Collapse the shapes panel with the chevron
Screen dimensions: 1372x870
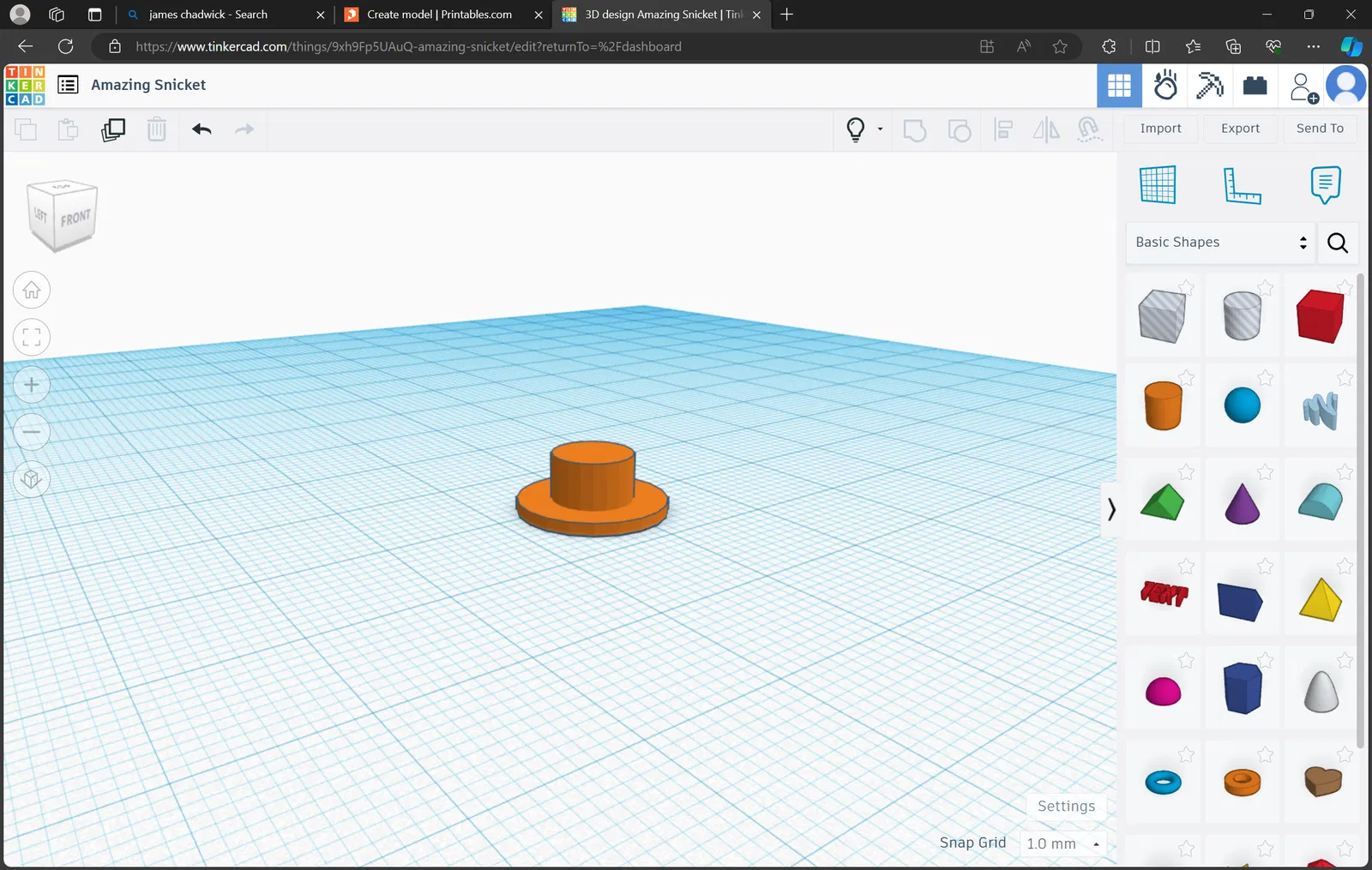pyautogui.click(x=1111, y=509)
